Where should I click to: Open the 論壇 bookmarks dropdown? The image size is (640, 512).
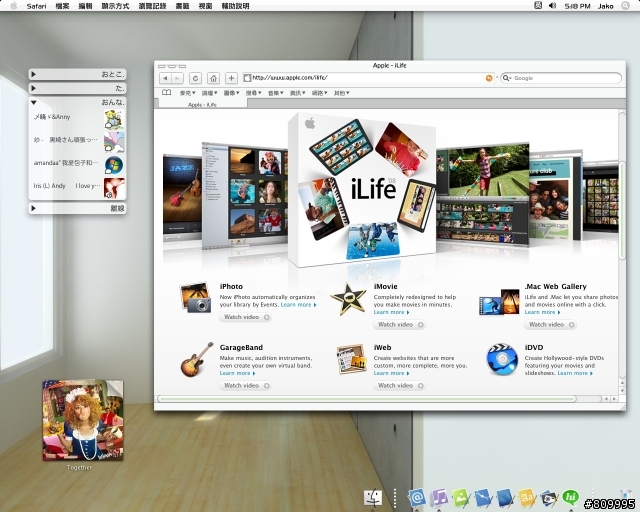point(209,93)
